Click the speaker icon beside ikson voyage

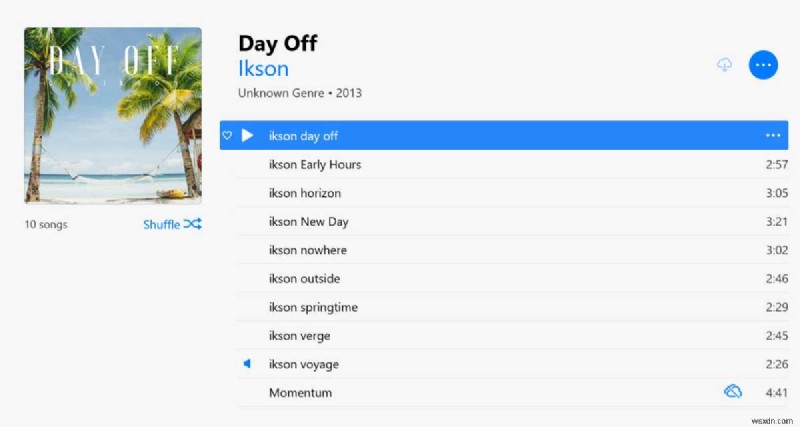coord(247,364)
